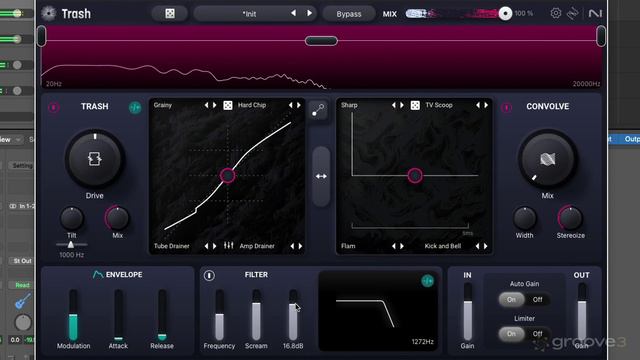Click the DAW channel pan knob
Image resolution: width=640 pixels, height=360 pixels.
23,322
